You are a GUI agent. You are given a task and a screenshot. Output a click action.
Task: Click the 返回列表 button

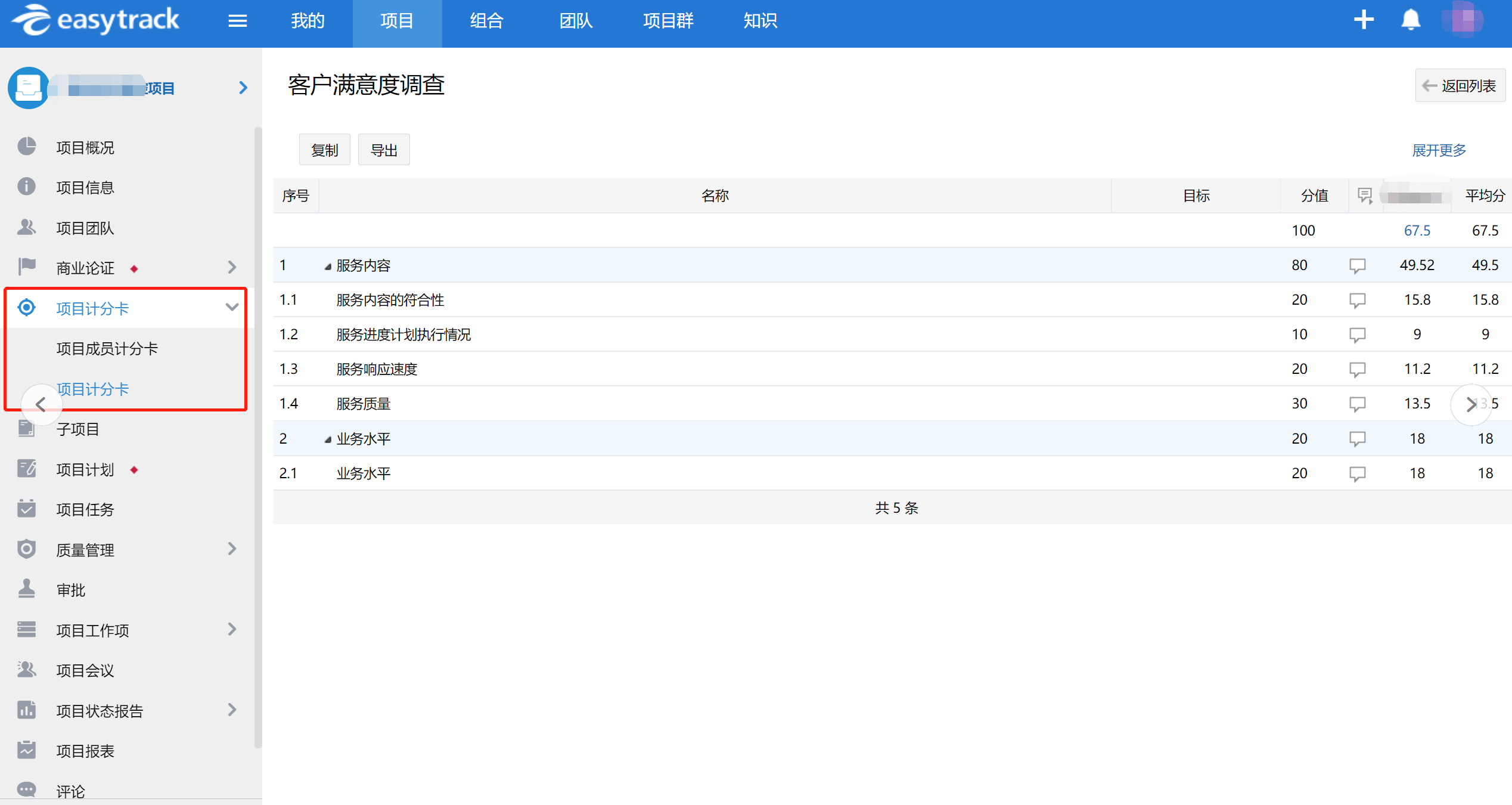[x=1460, y=86]
